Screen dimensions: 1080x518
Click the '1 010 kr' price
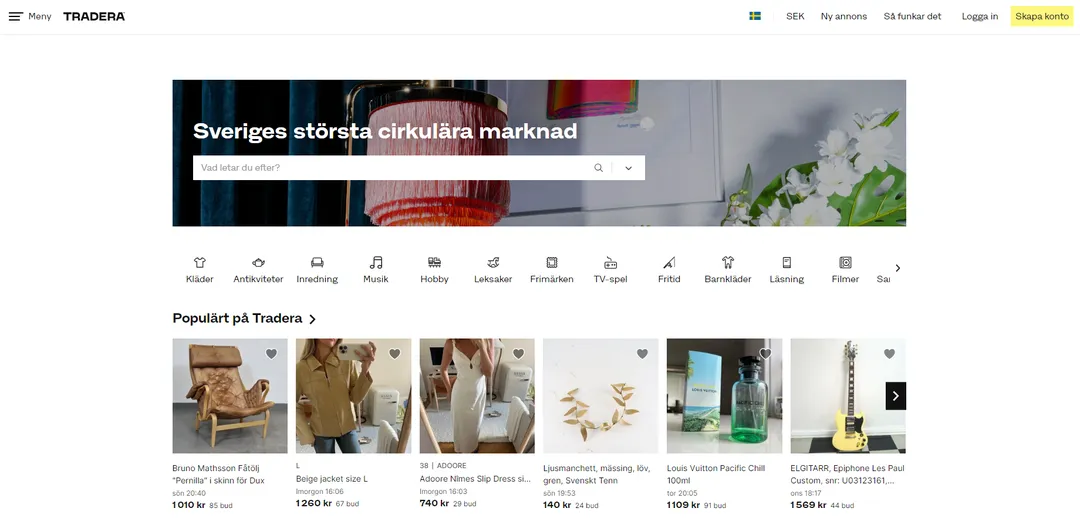(x=189, y=505)
